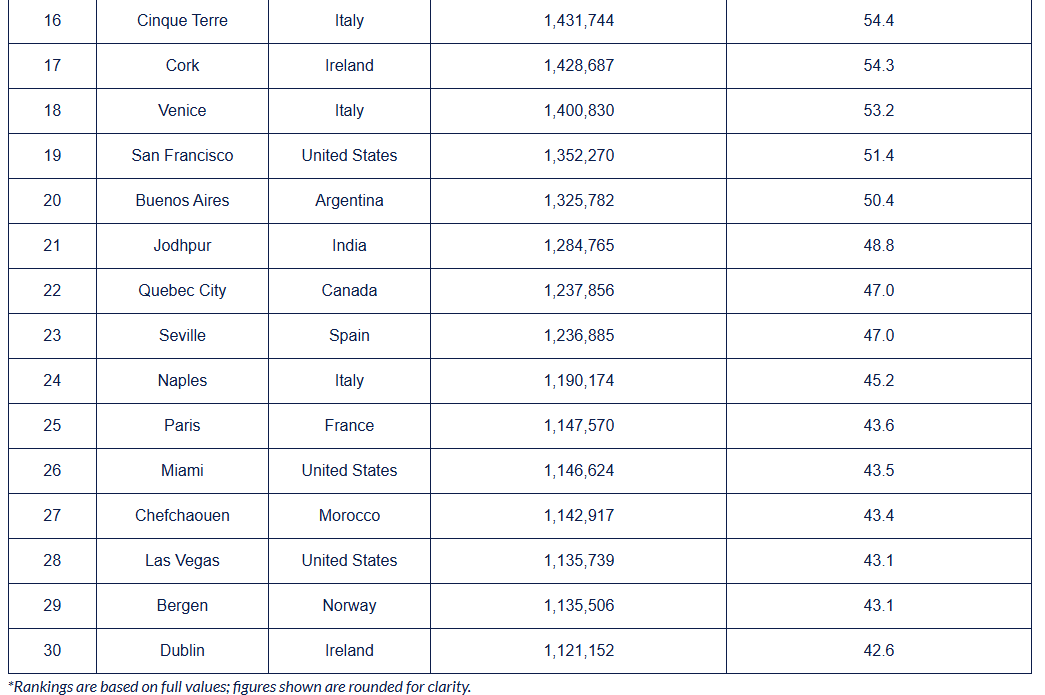The height and width of the screenshot is (695, 1045).
Task: Click the Buenos Aires city cell
Action: point(182,200)
